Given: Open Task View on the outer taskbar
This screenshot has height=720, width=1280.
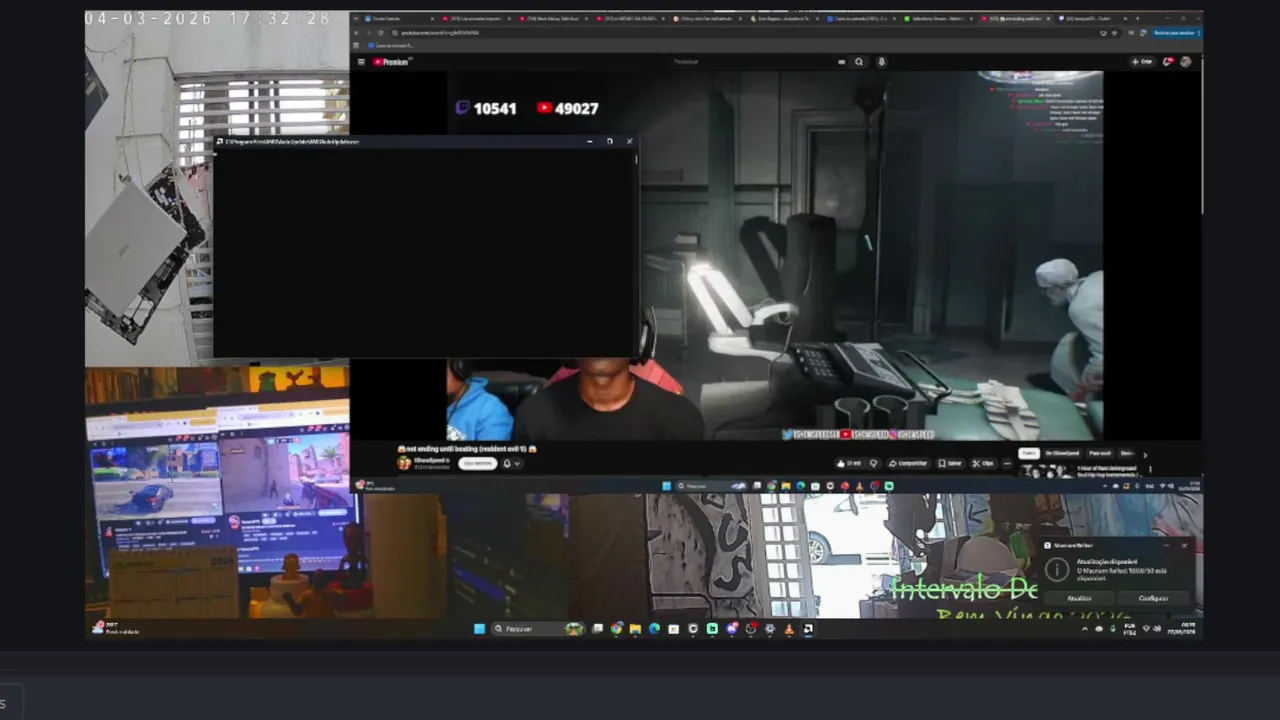Looking at the screenshot, I should (x=598, y=629).
